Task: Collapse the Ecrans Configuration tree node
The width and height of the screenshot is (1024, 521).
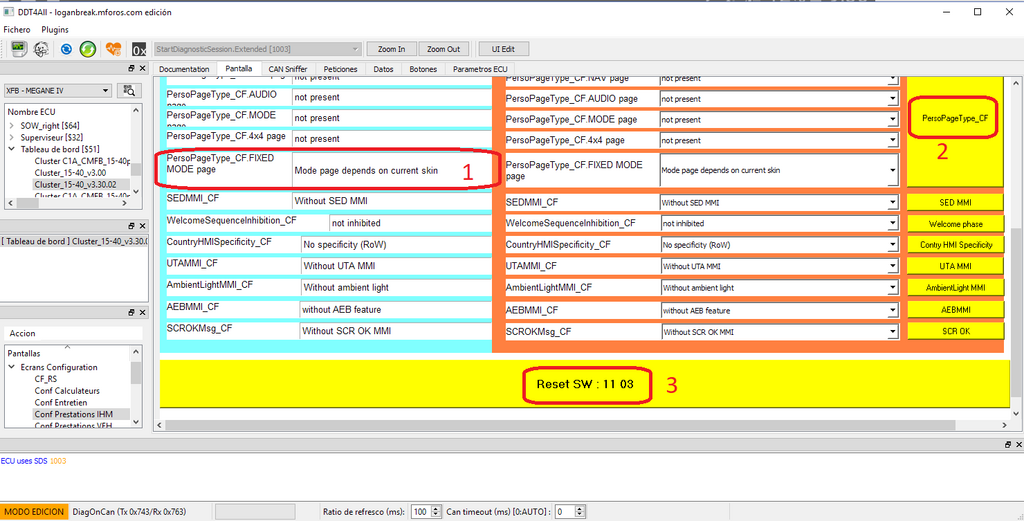Action: point(12,367)
